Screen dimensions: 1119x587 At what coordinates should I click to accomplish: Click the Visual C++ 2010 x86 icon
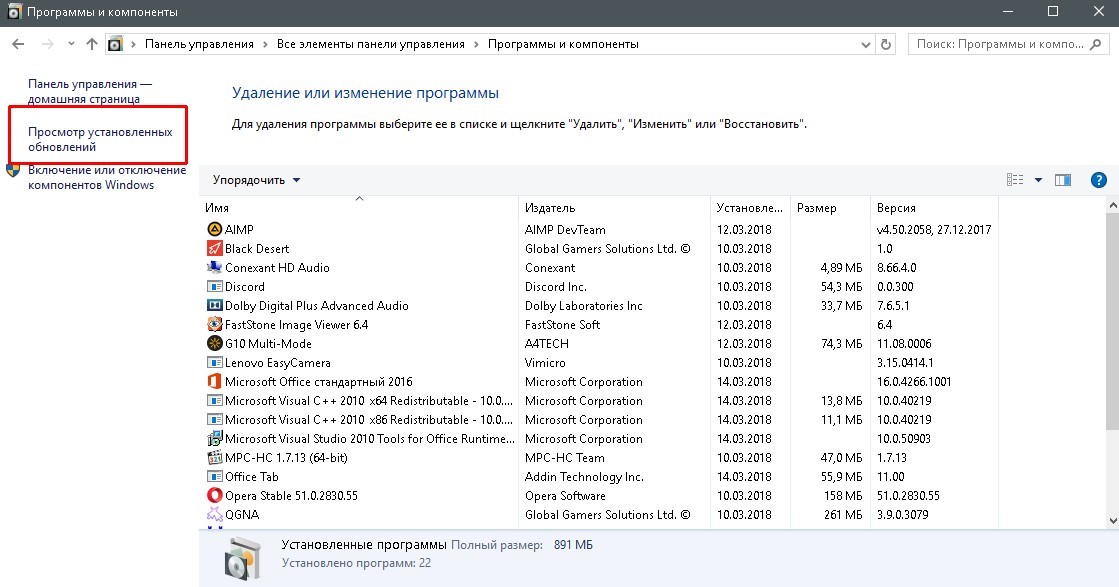214,419
